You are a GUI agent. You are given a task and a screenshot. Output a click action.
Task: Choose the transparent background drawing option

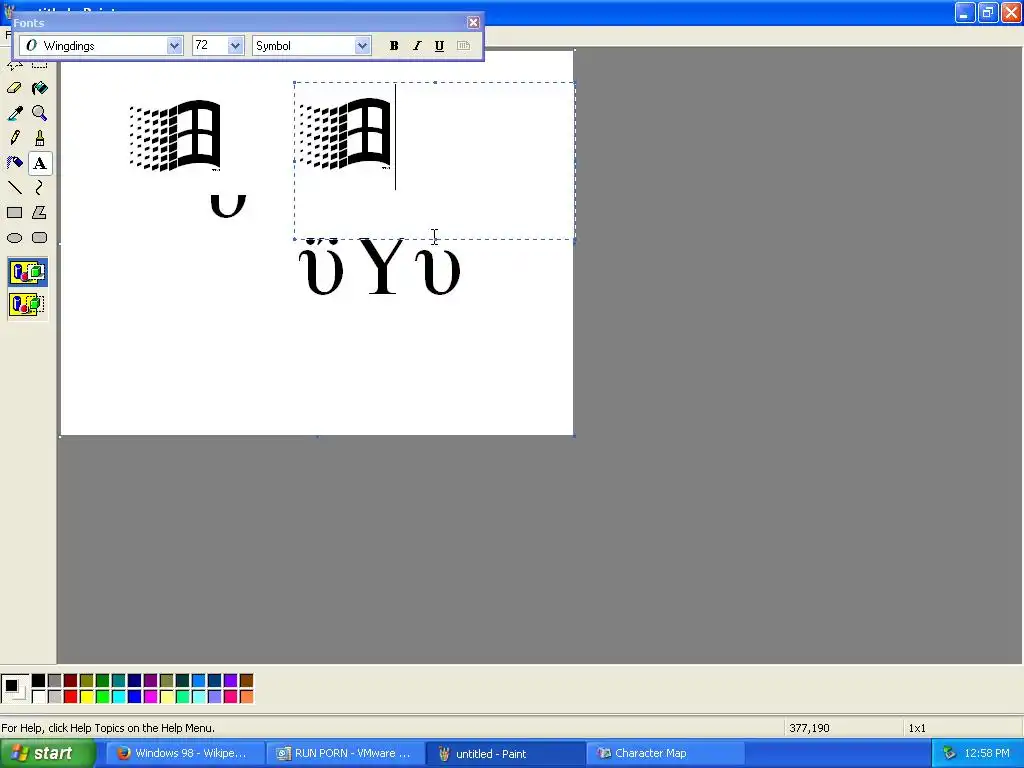(x=27, y=304)
